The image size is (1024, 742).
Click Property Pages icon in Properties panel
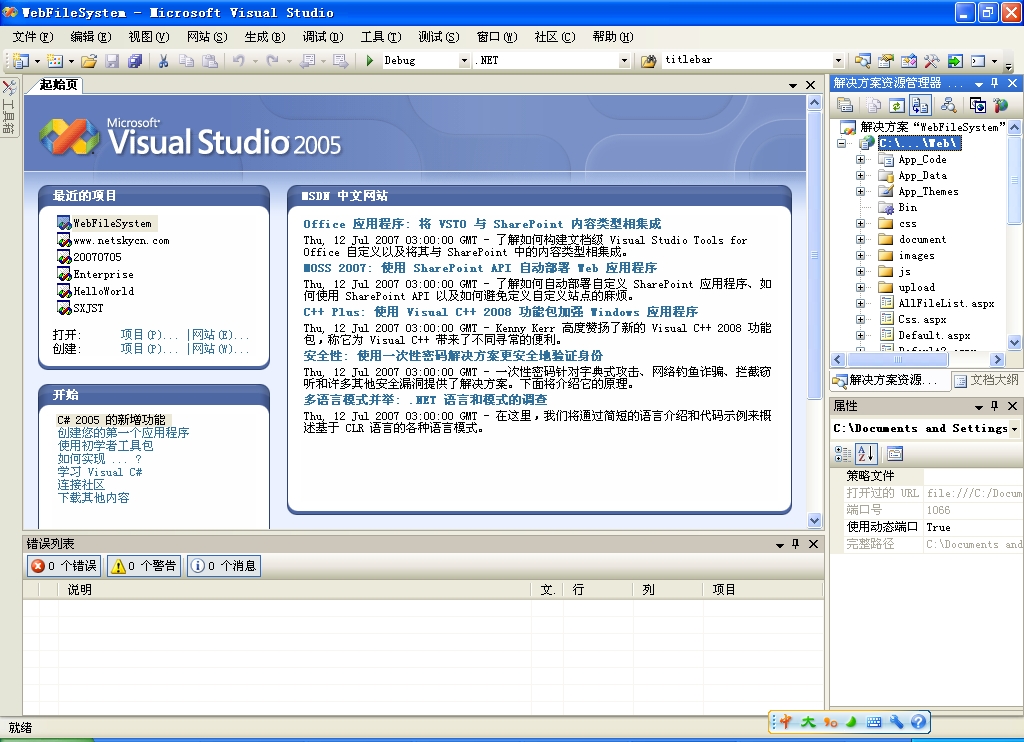click(895, 453)
